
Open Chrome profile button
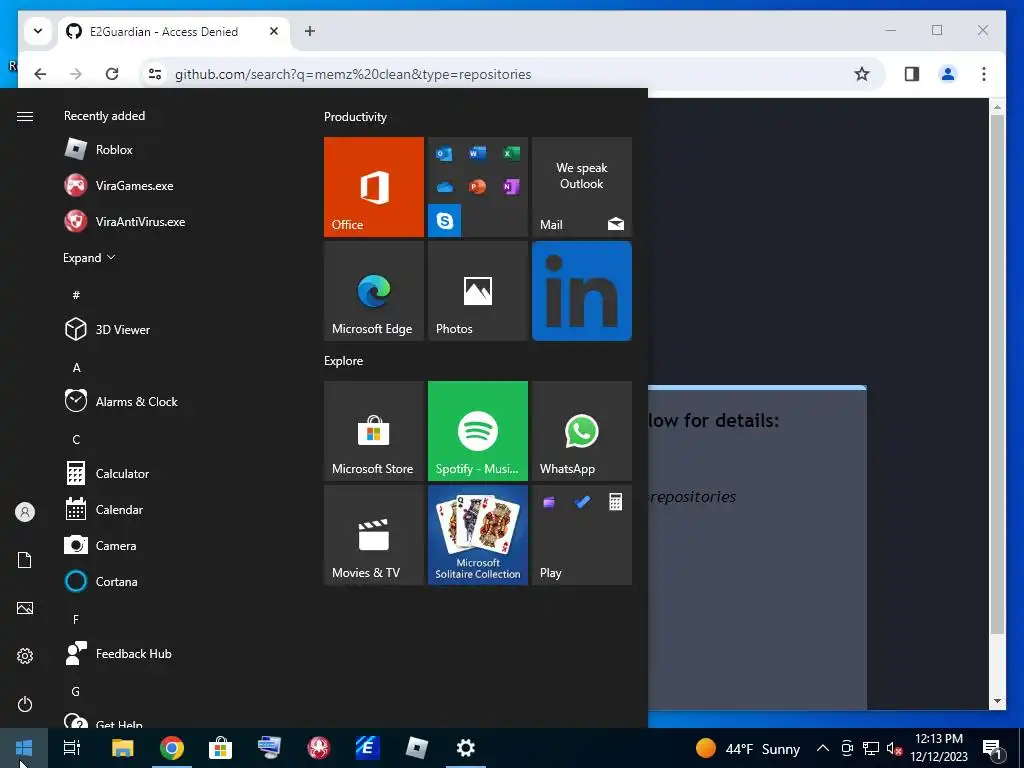(948, 74)
